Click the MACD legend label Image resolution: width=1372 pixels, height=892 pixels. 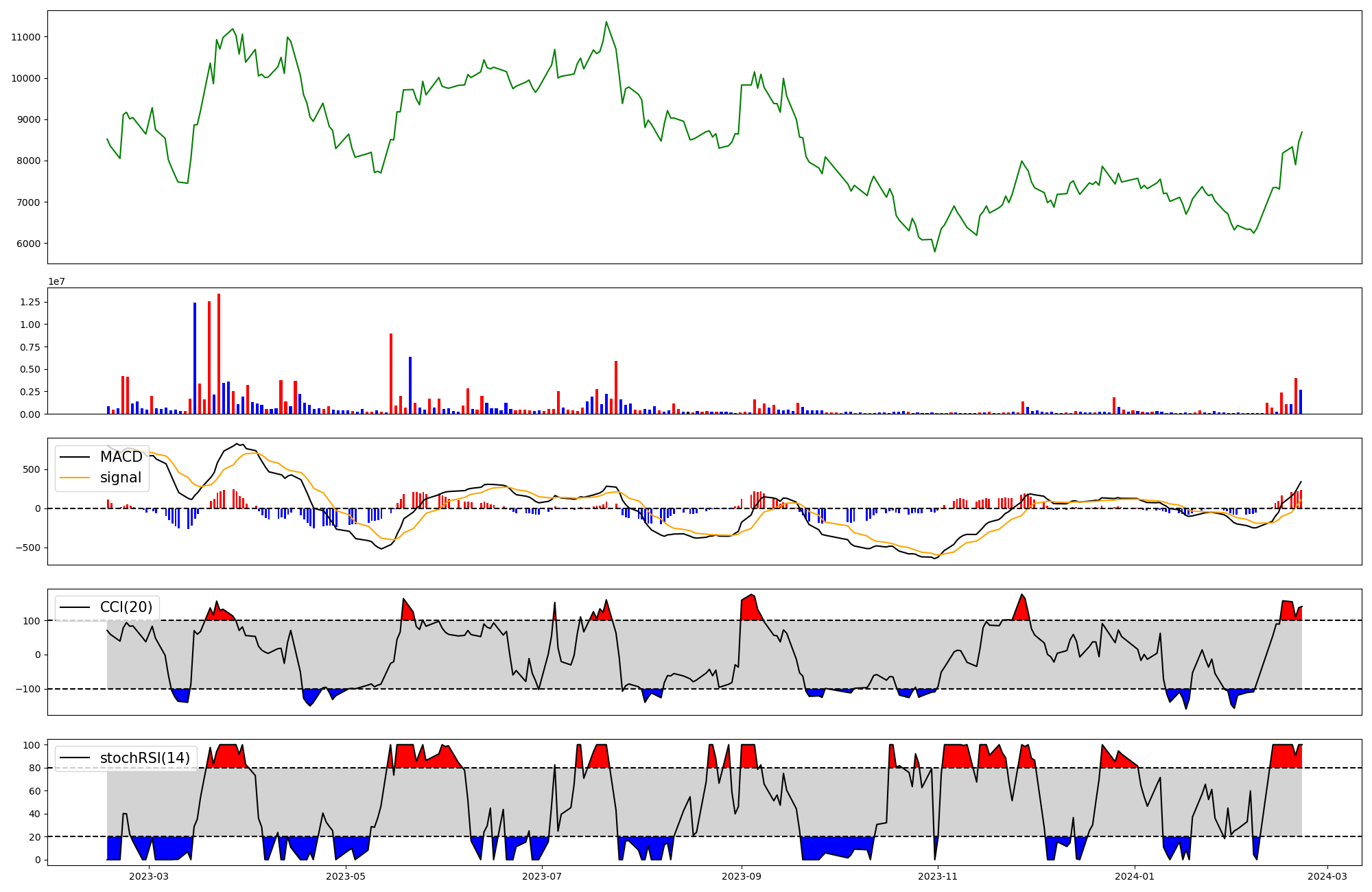coord(121,457)
